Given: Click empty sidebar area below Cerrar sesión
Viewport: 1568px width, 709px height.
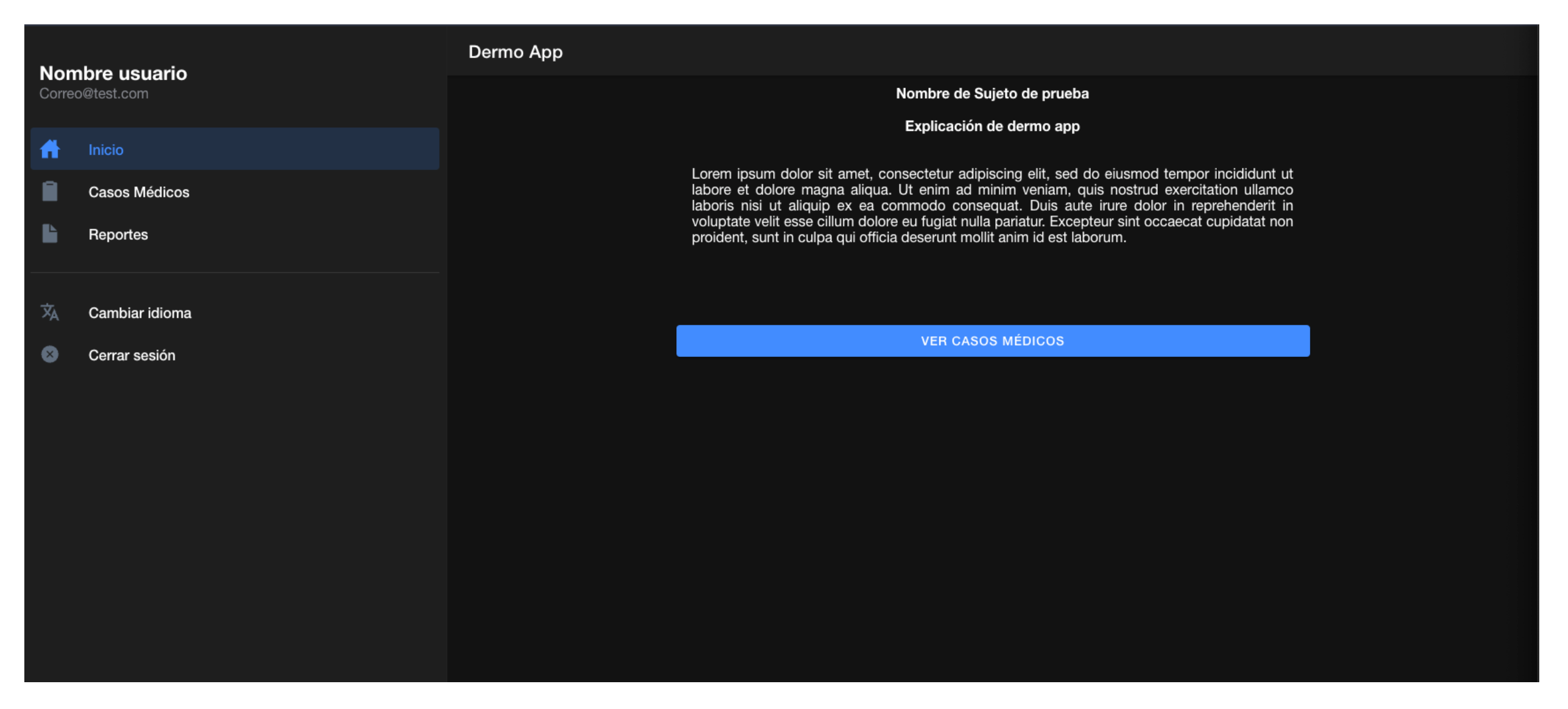Looking at the screenshot, I should tap(235, 518).
